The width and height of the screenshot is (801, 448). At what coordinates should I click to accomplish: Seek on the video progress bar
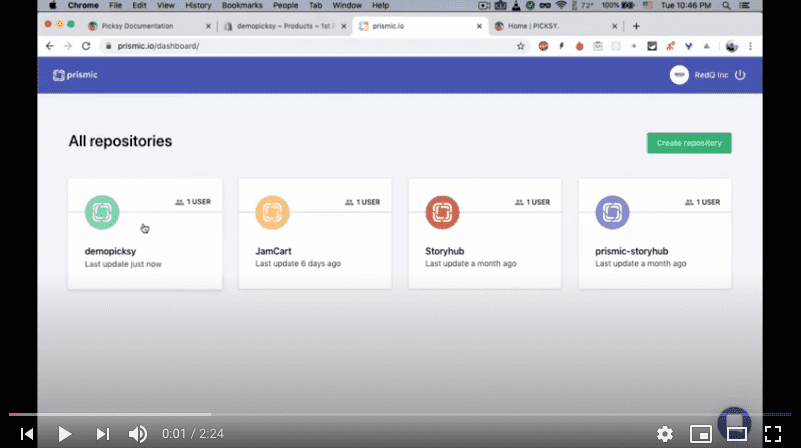(400, 414)
